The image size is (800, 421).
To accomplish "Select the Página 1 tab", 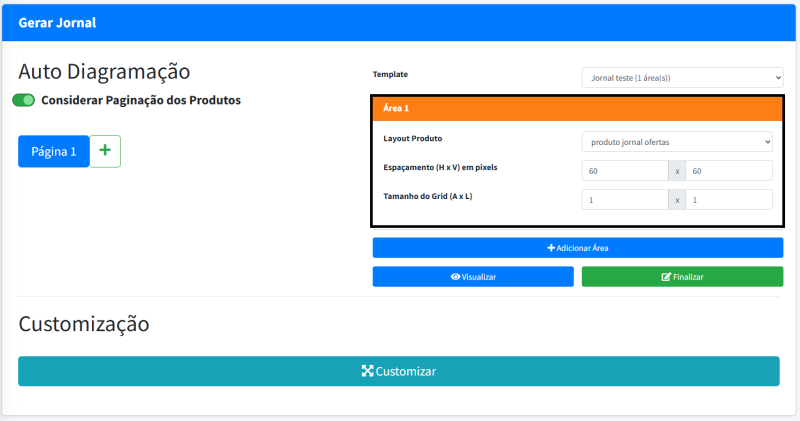I will [x=54, y=152].
